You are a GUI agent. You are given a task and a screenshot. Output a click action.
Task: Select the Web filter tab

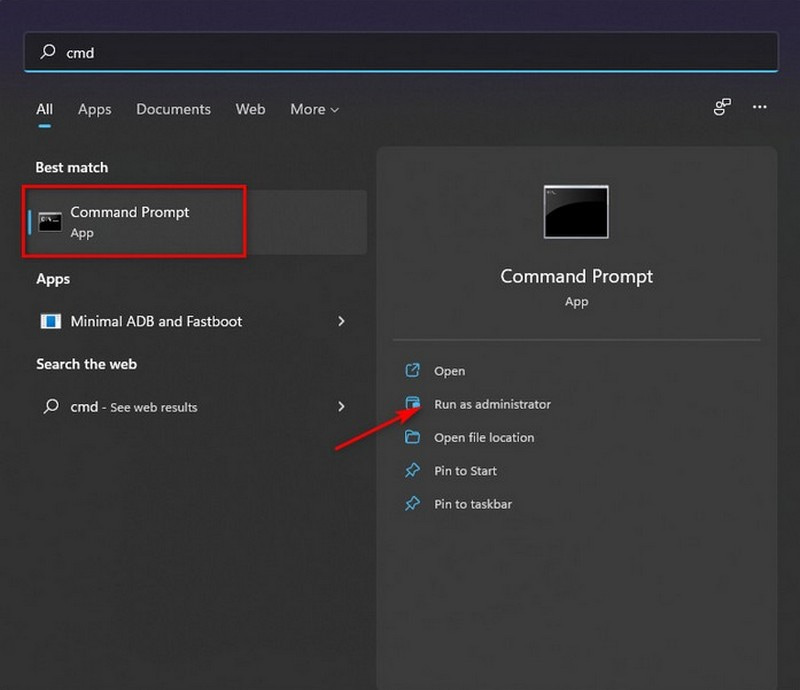250,109
